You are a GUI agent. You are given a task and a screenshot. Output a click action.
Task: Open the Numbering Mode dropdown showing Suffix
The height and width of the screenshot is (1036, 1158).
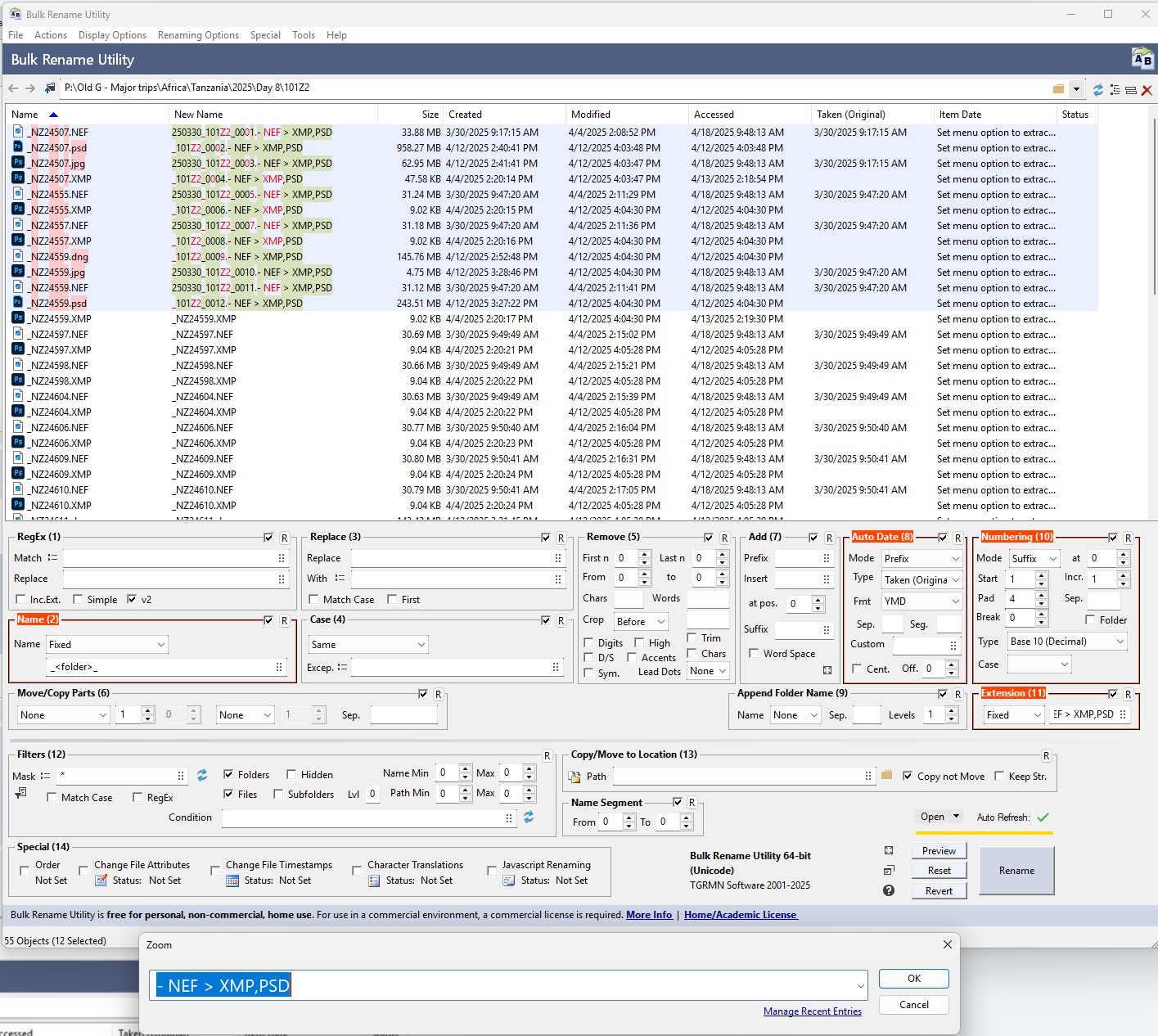[x=1034, y=558]
